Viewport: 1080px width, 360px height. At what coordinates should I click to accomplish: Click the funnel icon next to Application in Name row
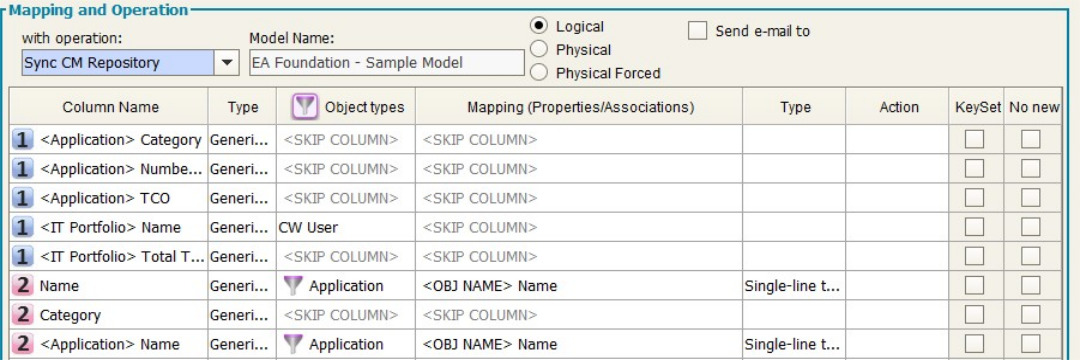(x=293, y=286)
